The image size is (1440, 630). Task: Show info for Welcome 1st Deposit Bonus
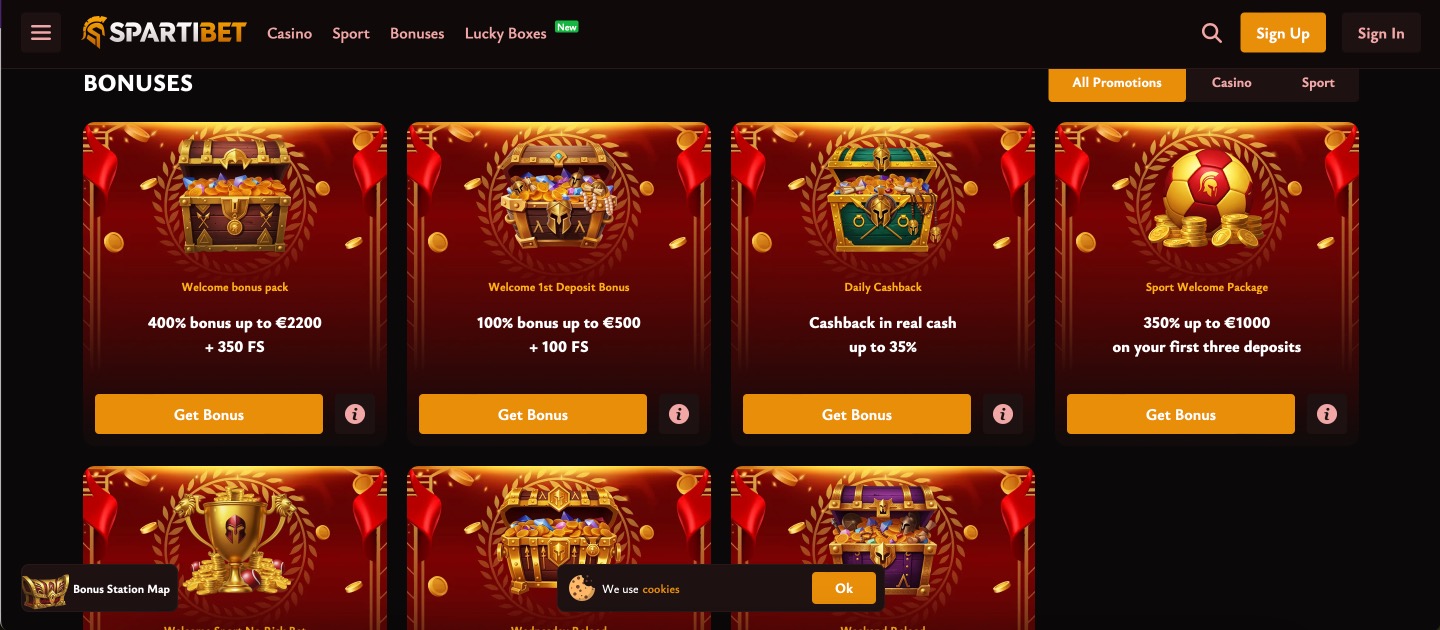coord(679,414)
